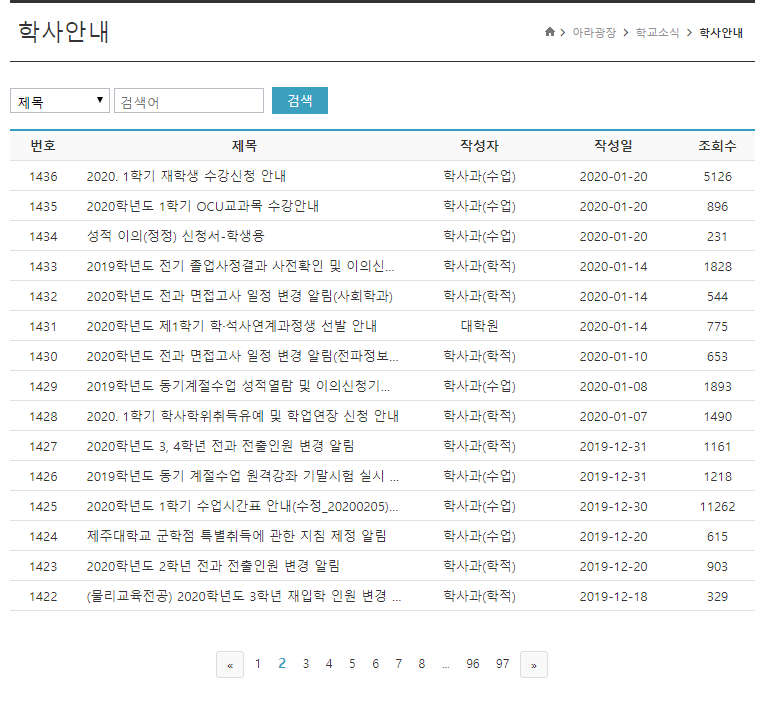
Task: Click post number 1436
Action: tap(43, 177)
